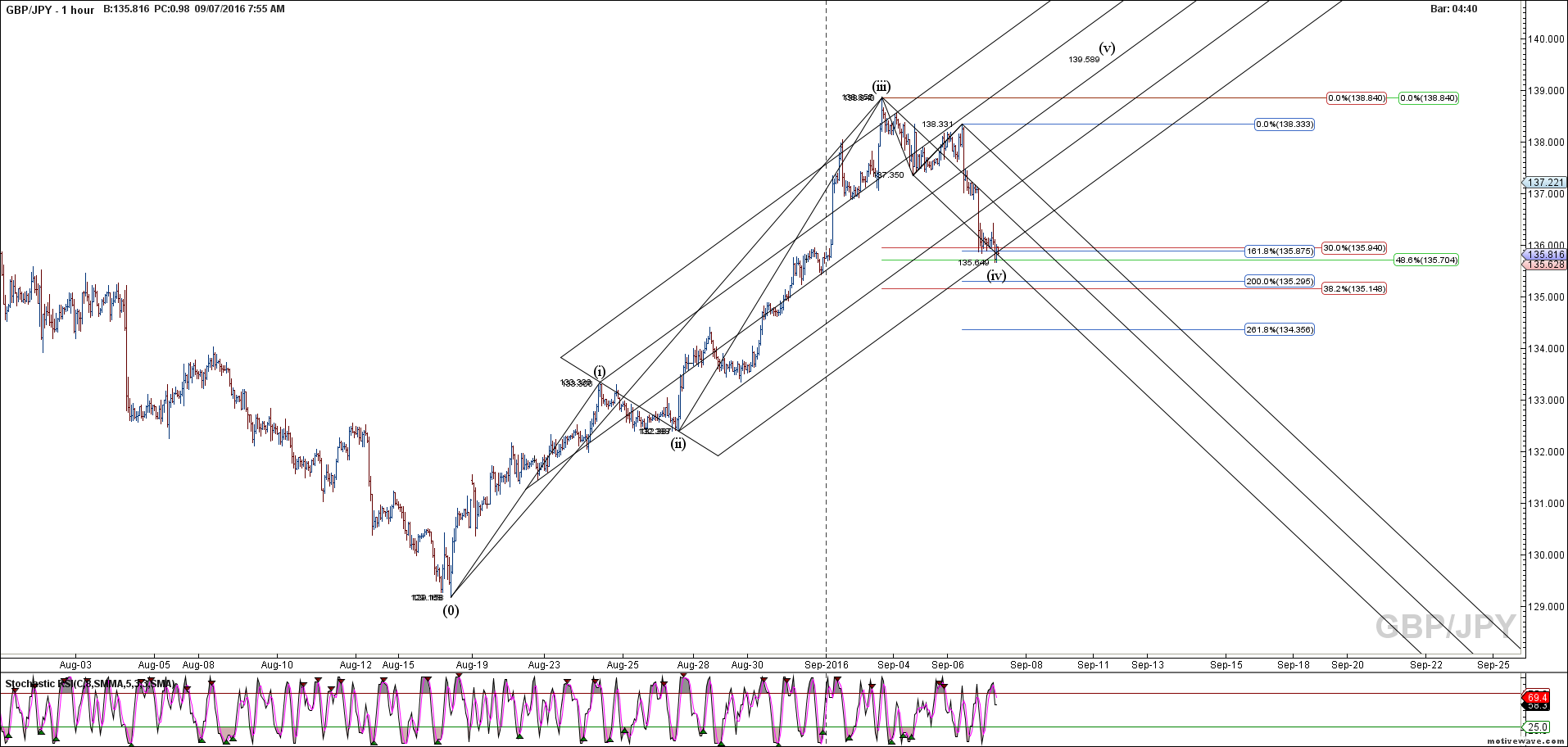Screen dimensions: 1568x747
Task: Click the 261.8%(134.356) extension label
Action: (1280, 330)
